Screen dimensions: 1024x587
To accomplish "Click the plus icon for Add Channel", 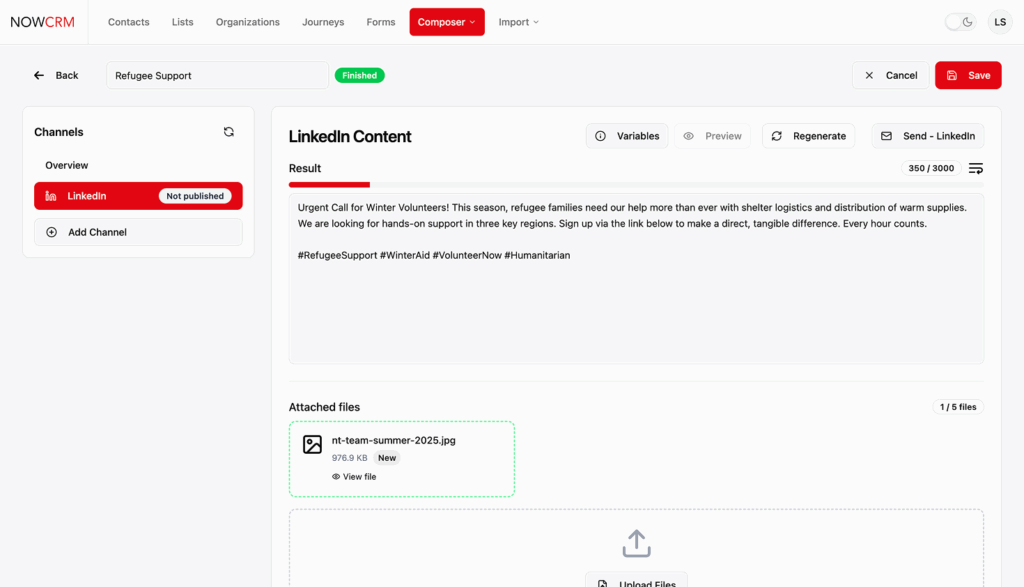I will 52,232.
